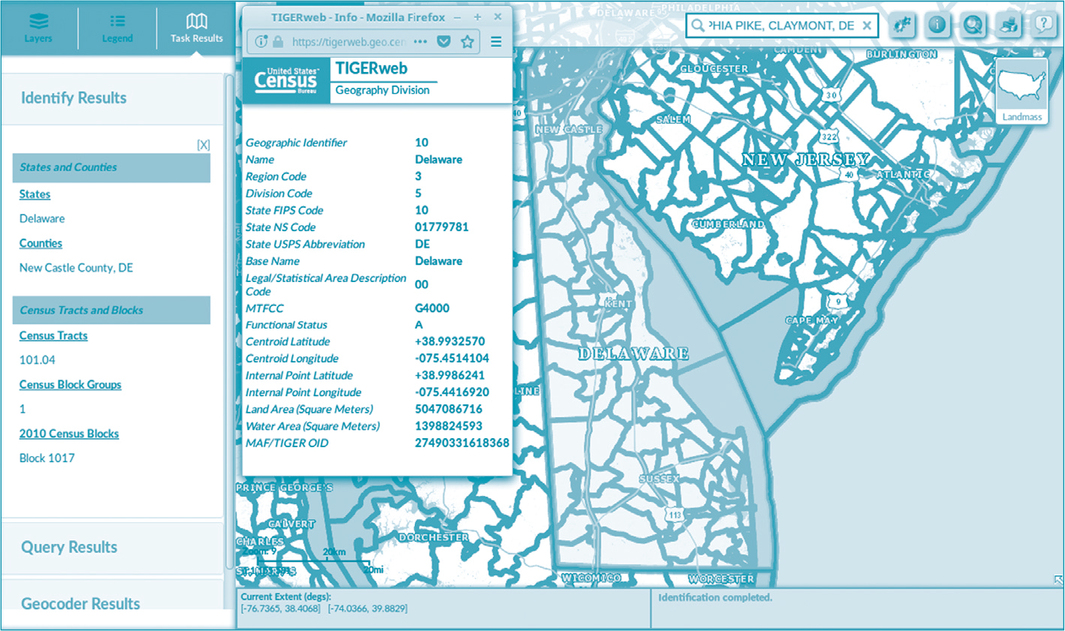Click the 2010 Census Blocks link

(69, 434)
